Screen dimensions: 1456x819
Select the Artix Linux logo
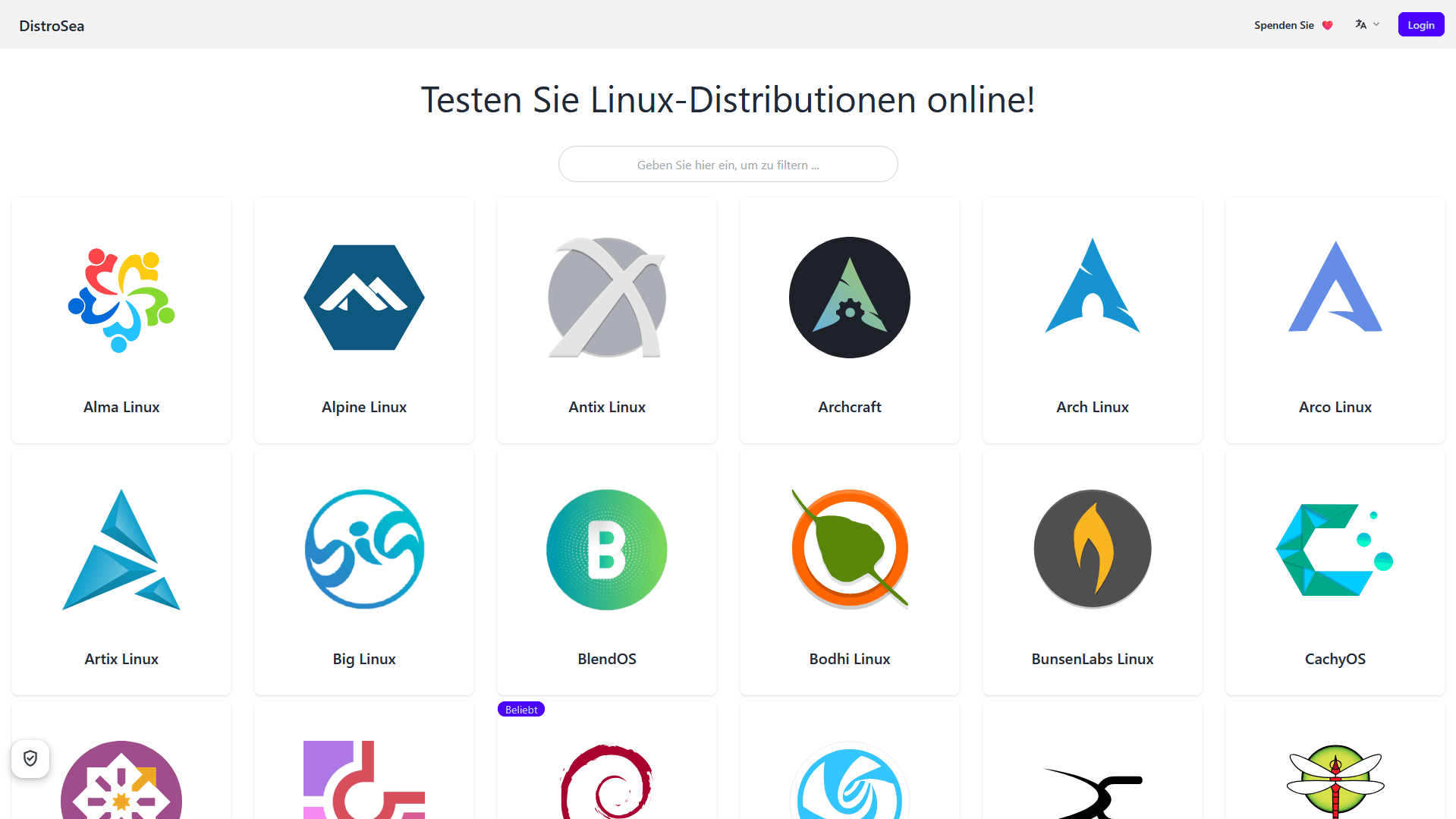pos(121,550)
